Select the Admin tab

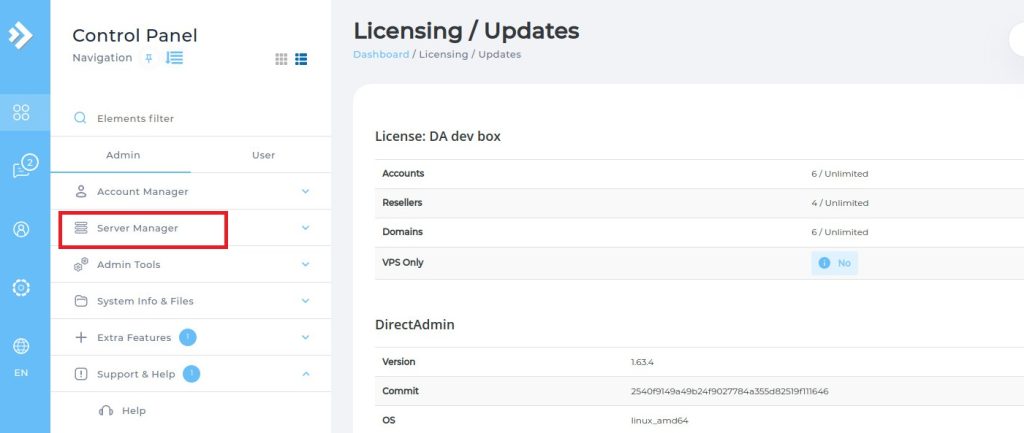[123, 155]
